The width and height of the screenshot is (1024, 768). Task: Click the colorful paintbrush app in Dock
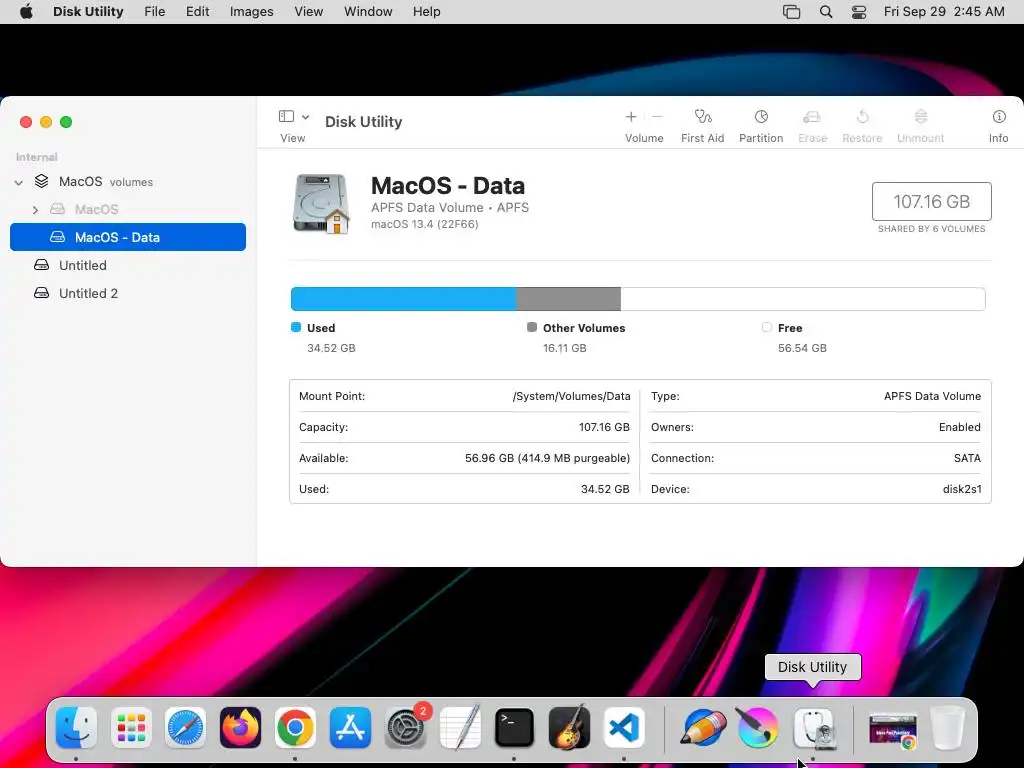tap(758, 728)
